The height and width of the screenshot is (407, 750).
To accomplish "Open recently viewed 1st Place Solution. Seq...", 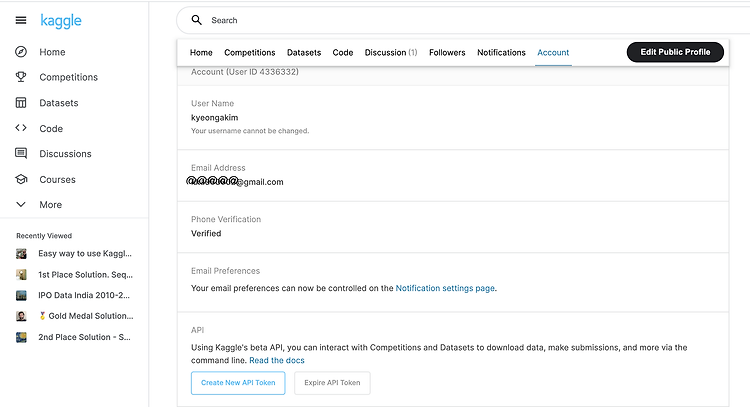I will (x=85, y=275).
